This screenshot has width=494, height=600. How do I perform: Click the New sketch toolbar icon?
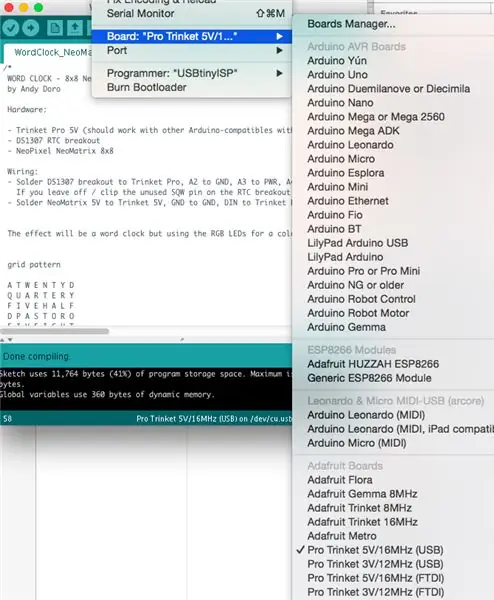(55, 28)
